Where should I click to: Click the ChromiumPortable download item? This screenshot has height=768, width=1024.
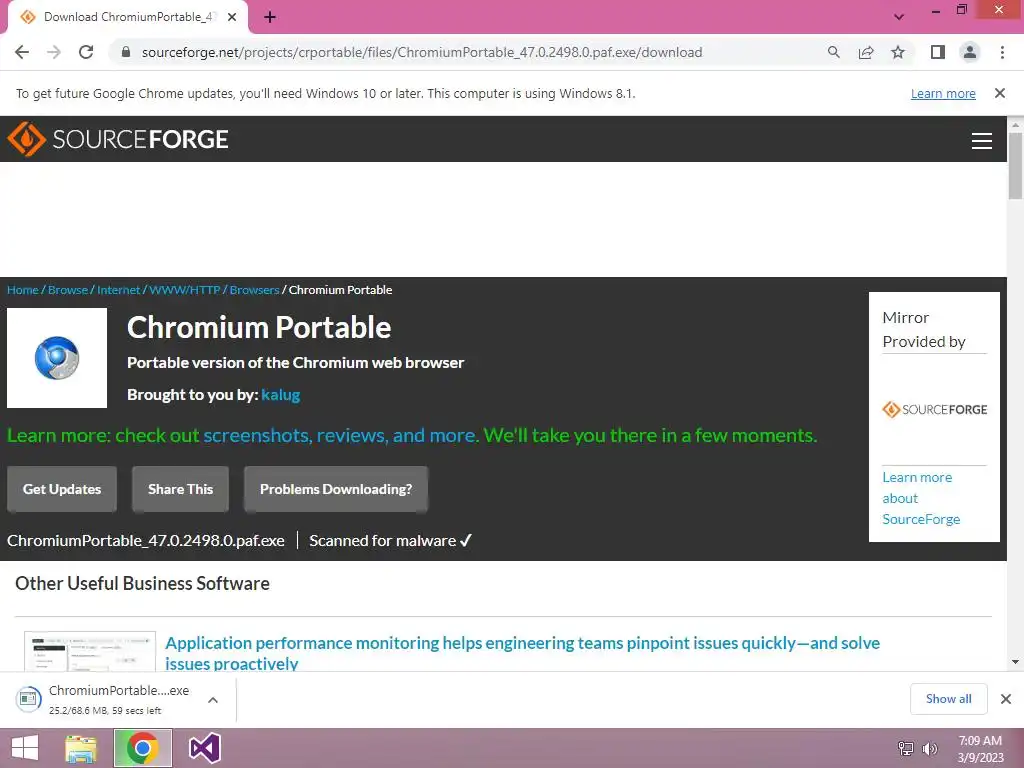(x=104, y=699)
